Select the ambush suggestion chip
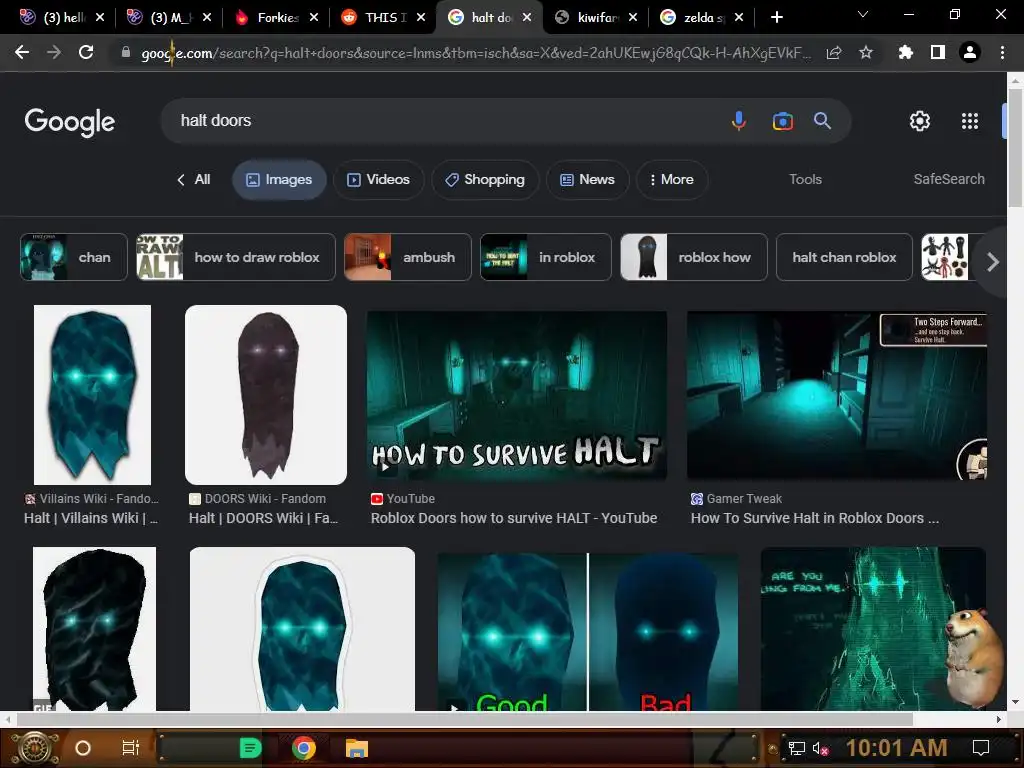 click(408, 257)
